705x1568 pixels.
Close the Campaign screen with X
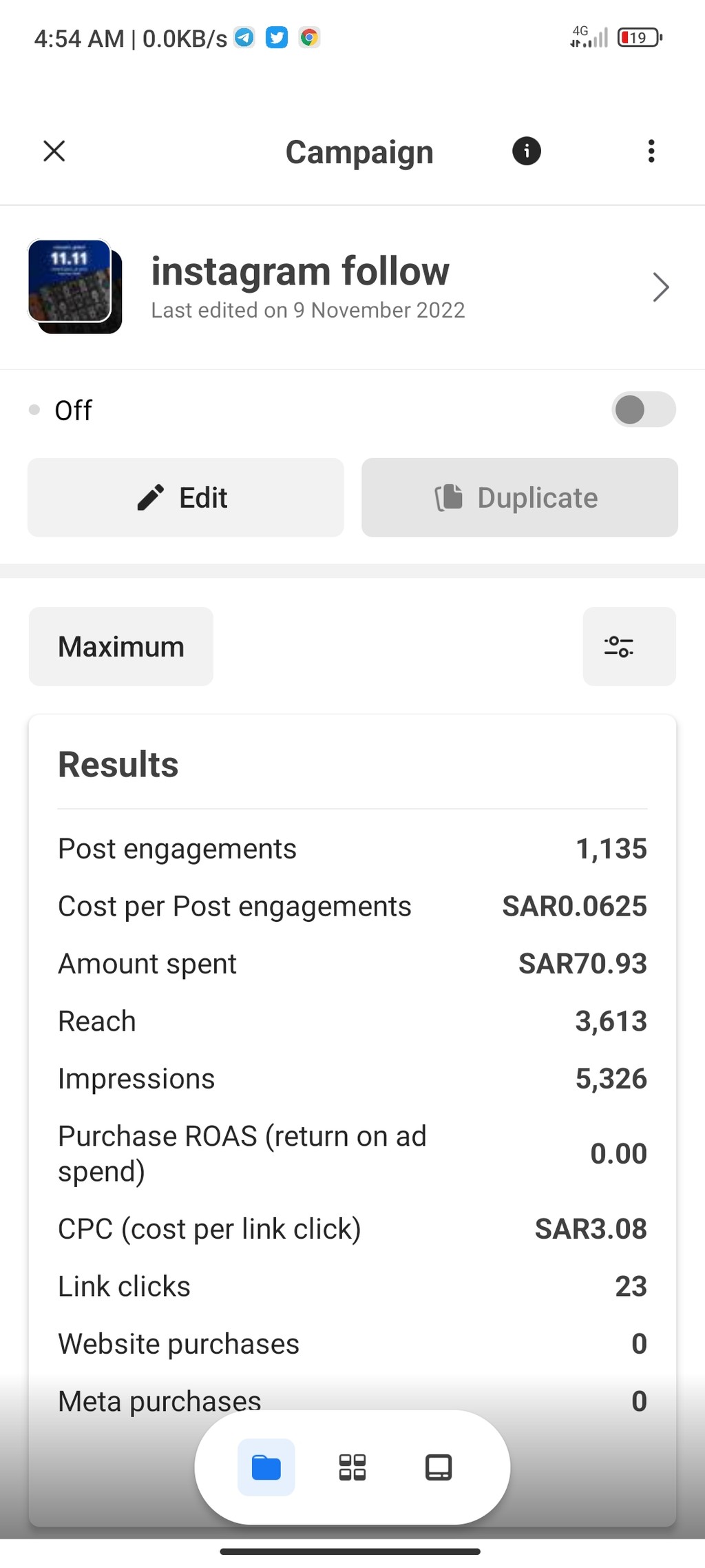[x=54, y=151]
